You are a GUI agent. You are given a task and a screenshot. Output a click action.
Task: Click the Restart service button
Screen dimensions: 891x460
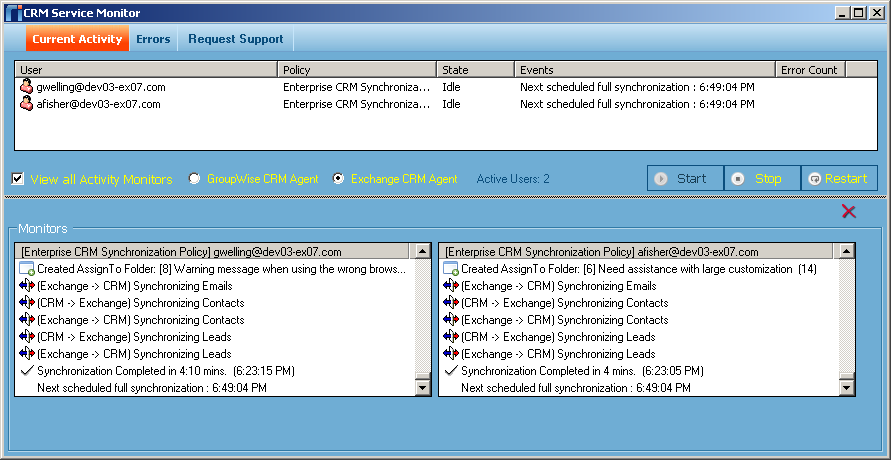pos(839,178)
